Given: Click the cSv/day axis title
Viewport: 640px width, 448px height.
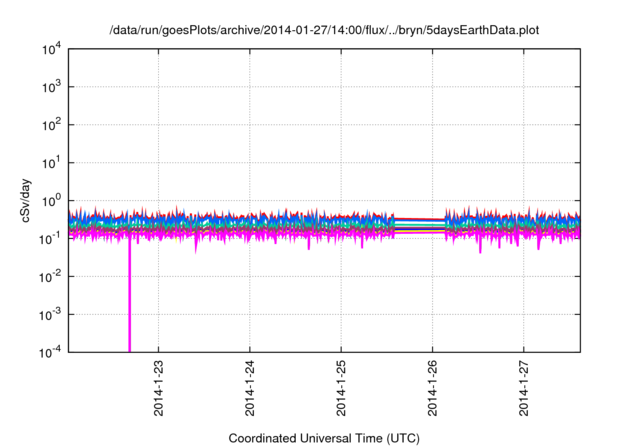Looking at the screenshot, I should (x=26, y=200).
